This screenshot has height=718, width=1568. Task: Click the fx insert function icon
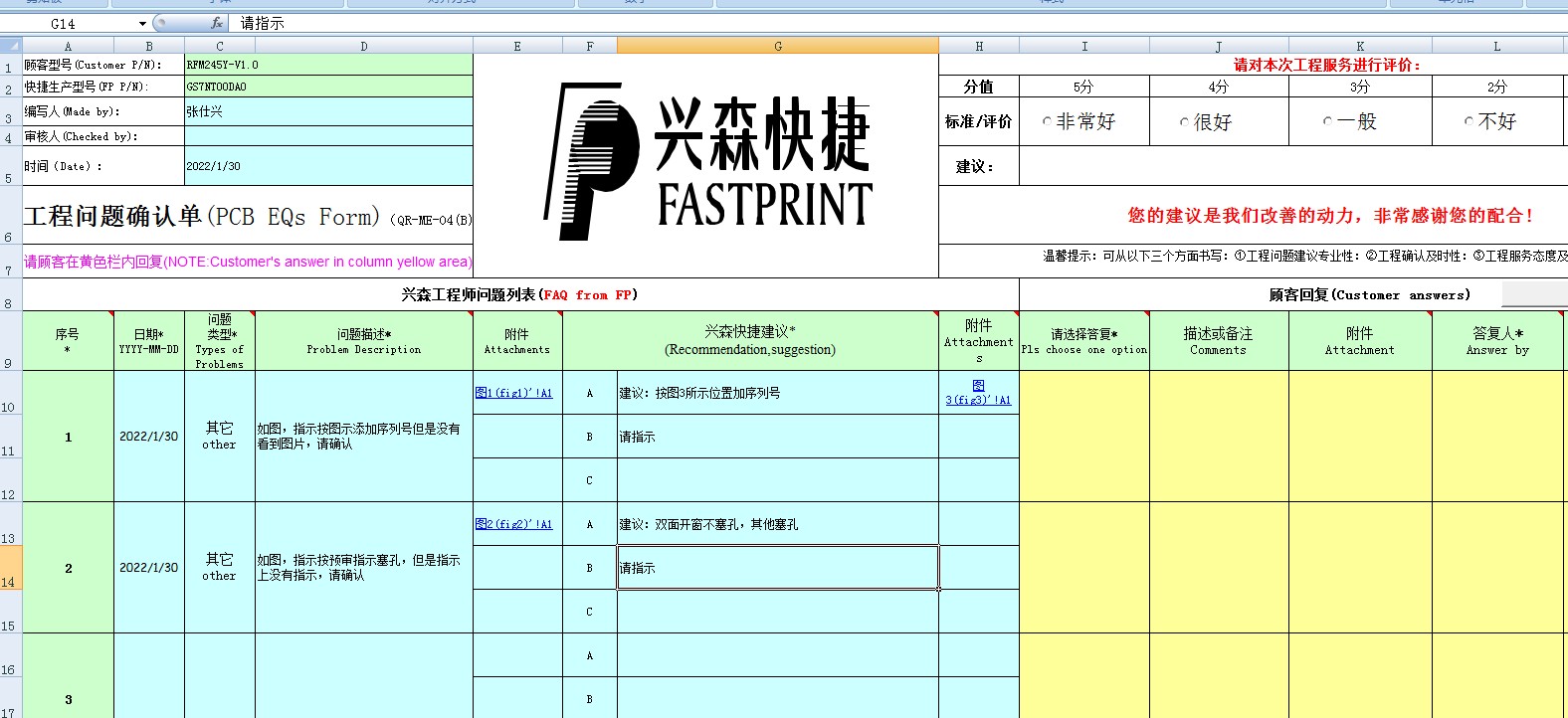pyautogui.click(x=217, y=23)
